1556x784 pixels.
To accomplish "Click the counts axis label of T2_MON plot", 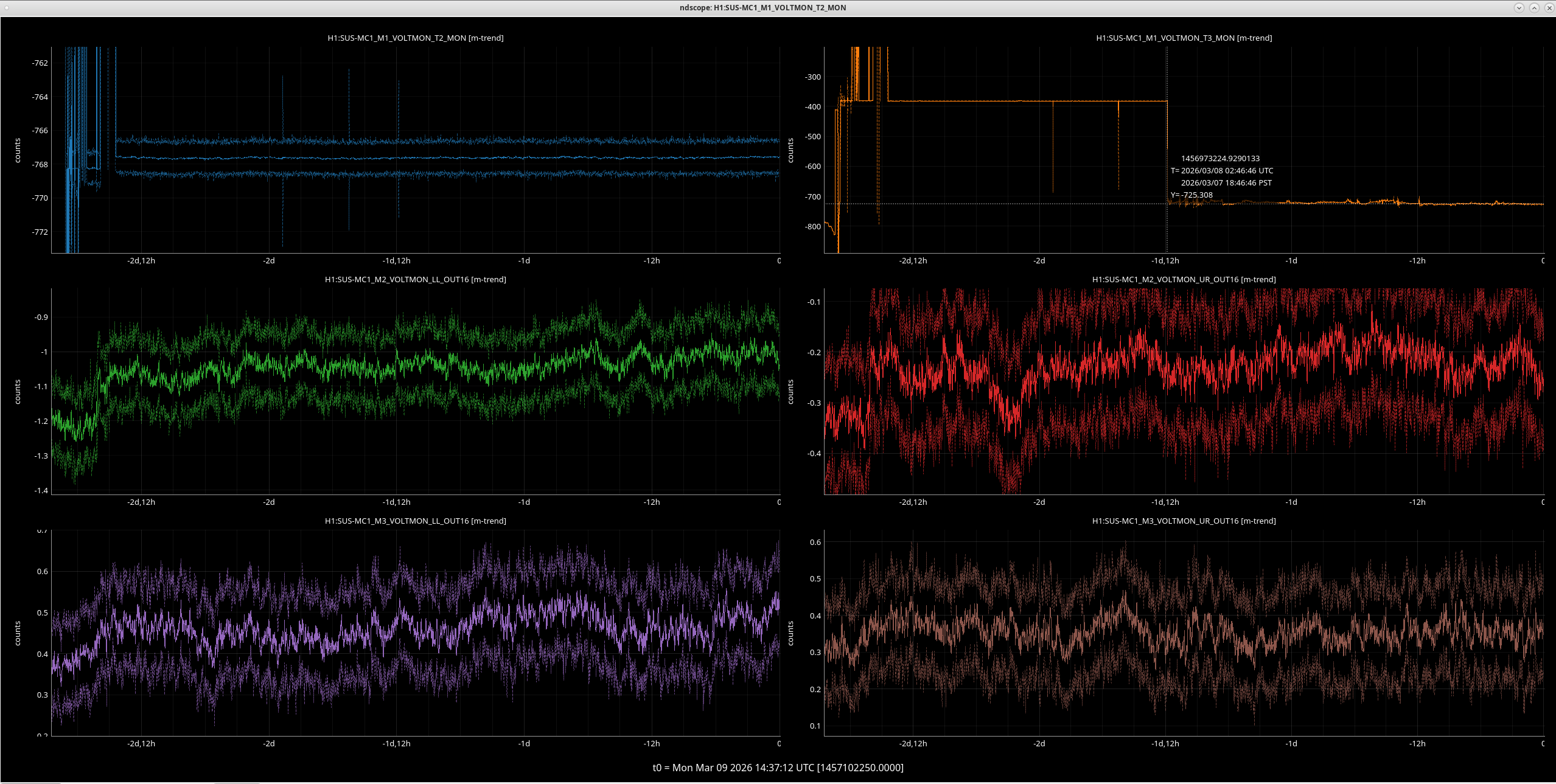I will pyautogui.click(x=18, y=150).
